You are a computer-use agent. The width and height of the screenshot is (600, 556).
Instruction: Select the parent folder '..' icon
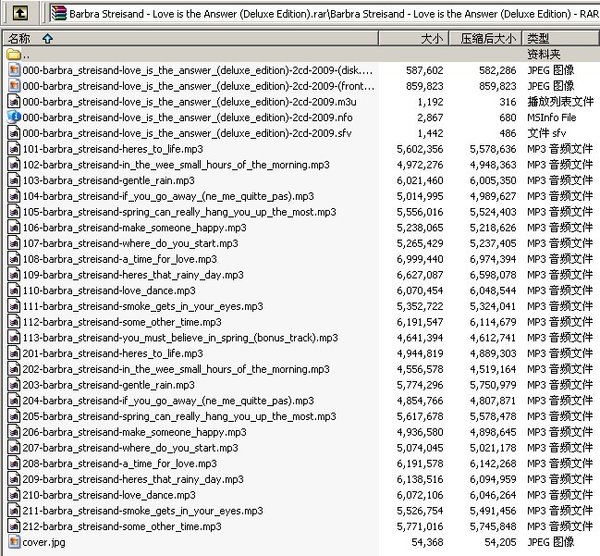[x=14, y=54]
